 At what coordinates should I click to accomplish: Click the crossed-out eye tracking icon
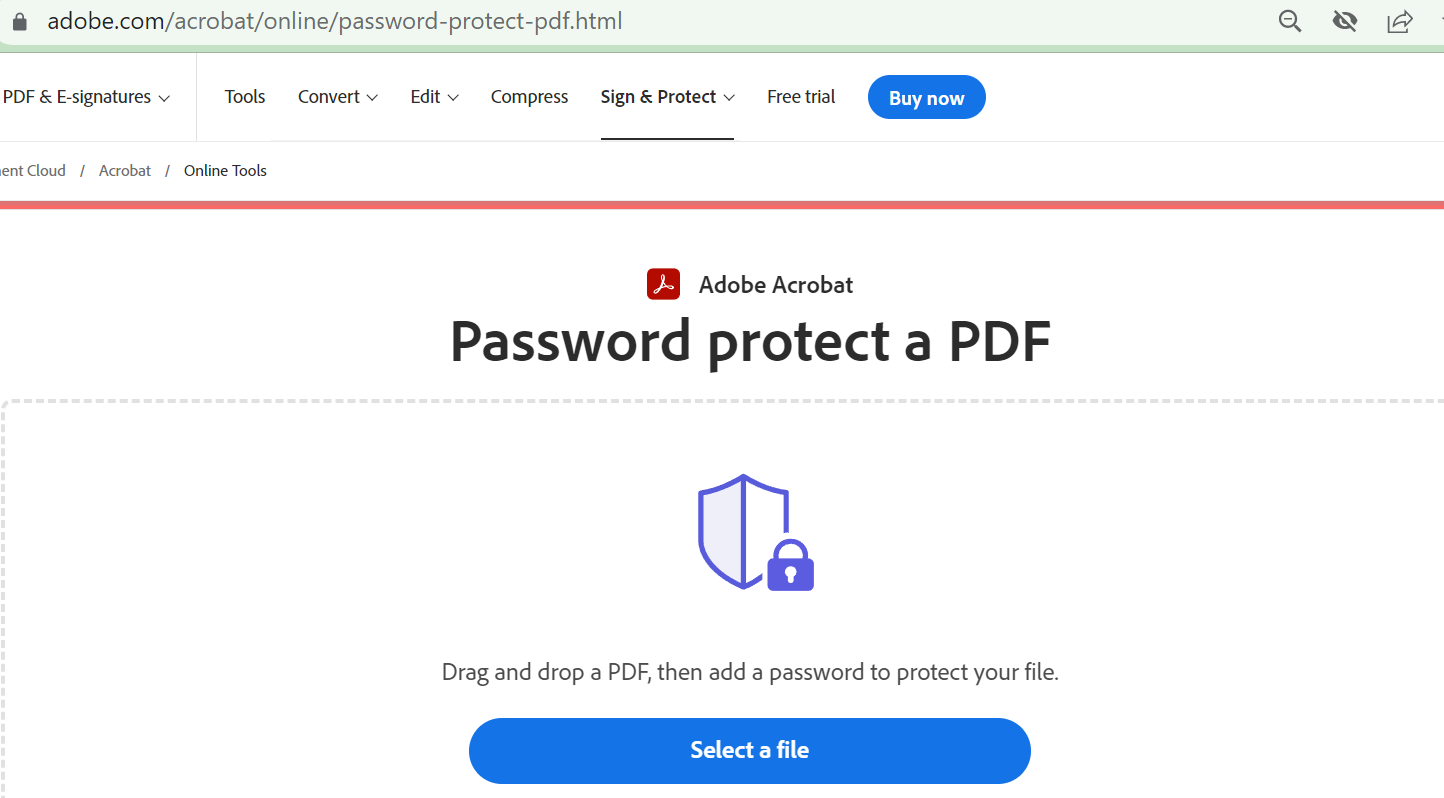point(1345,21)
